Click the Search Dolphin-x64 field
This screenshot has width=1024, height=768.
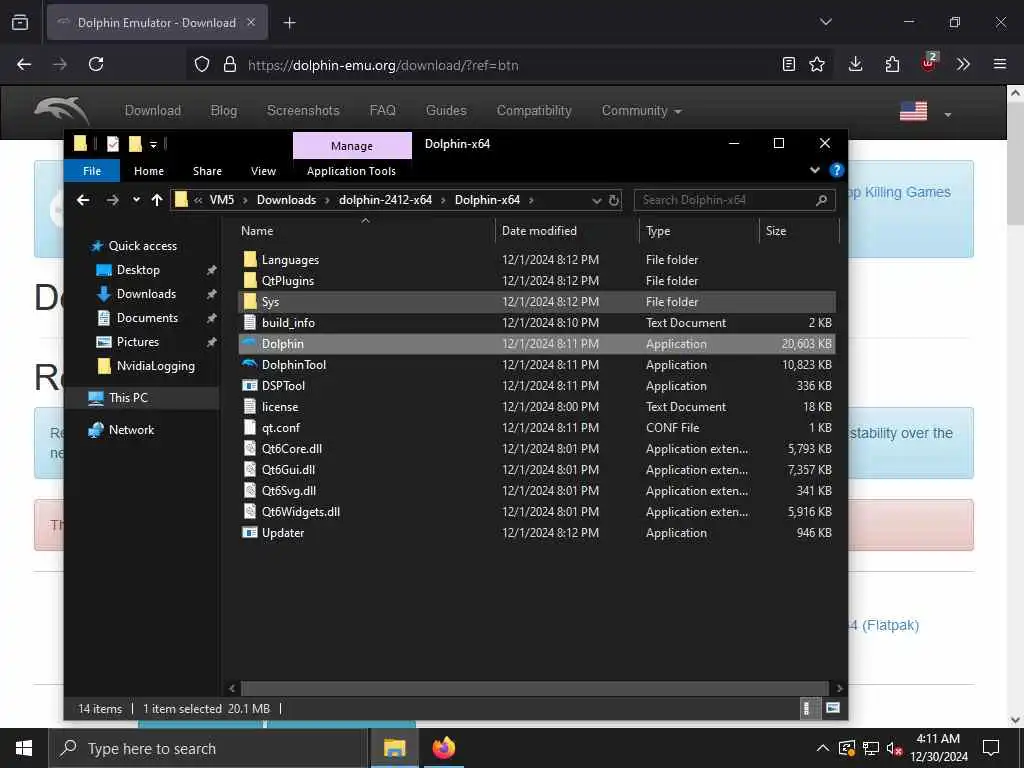coord(734,200)
